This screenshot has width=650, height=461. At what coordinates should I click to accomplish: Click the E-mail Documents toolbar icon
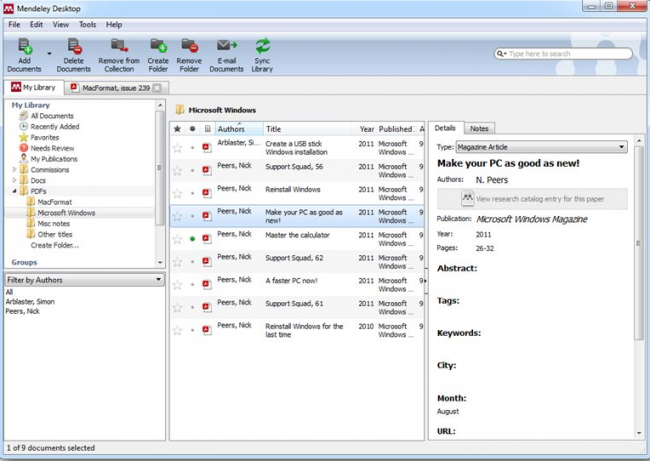click(x=226, y=55)
